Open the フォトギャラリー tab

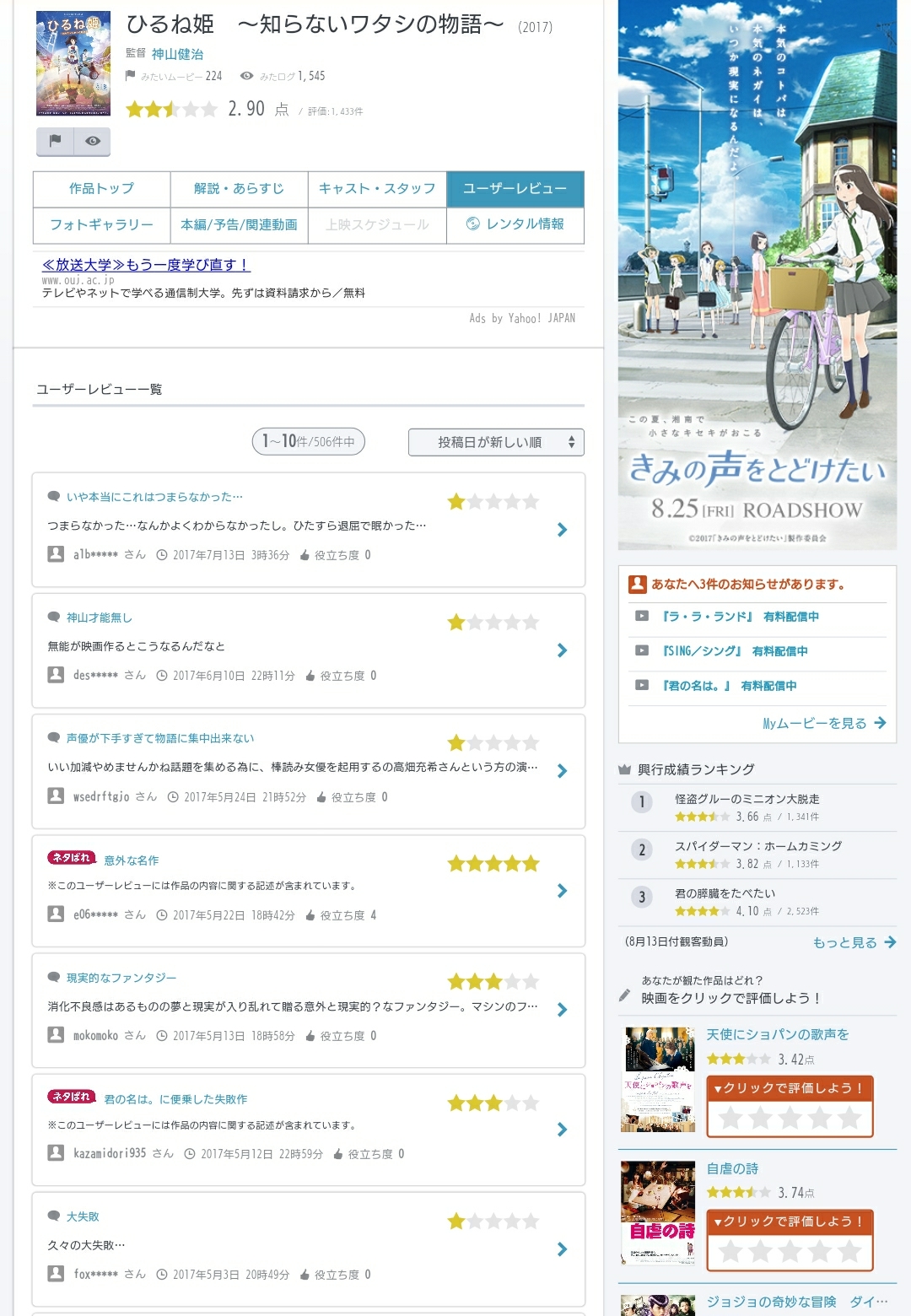[102, 225]
